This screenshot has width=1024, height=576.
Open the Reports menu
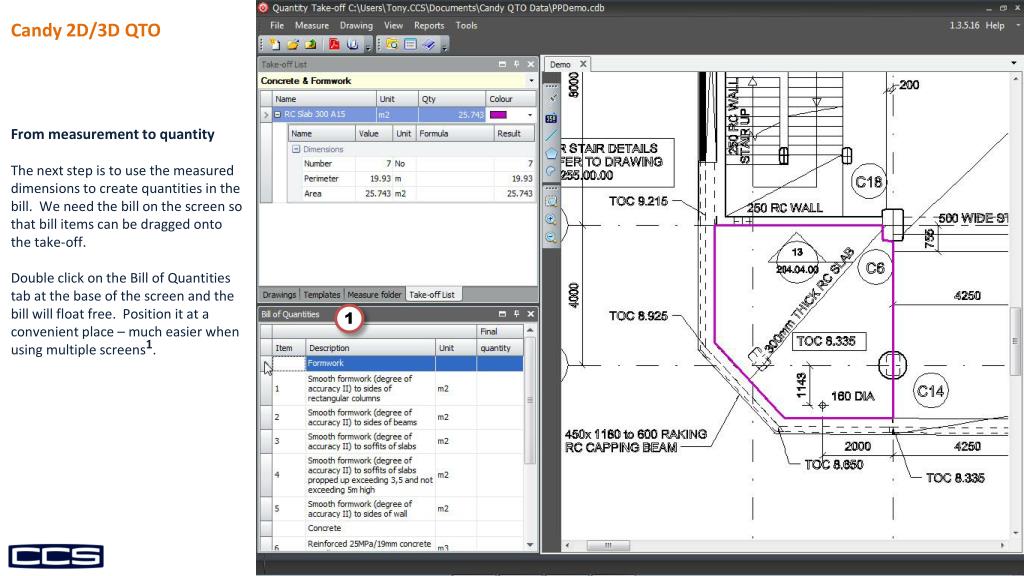pyautogui.click(x=429, y=25)
